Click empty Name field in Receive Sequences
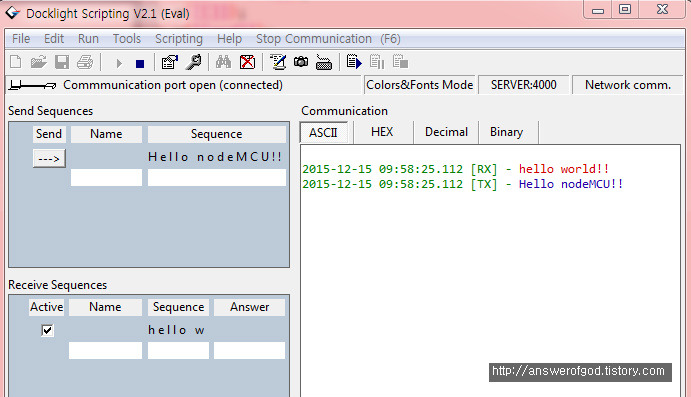This screenshot has height=397, width=691. click(105, 351)
